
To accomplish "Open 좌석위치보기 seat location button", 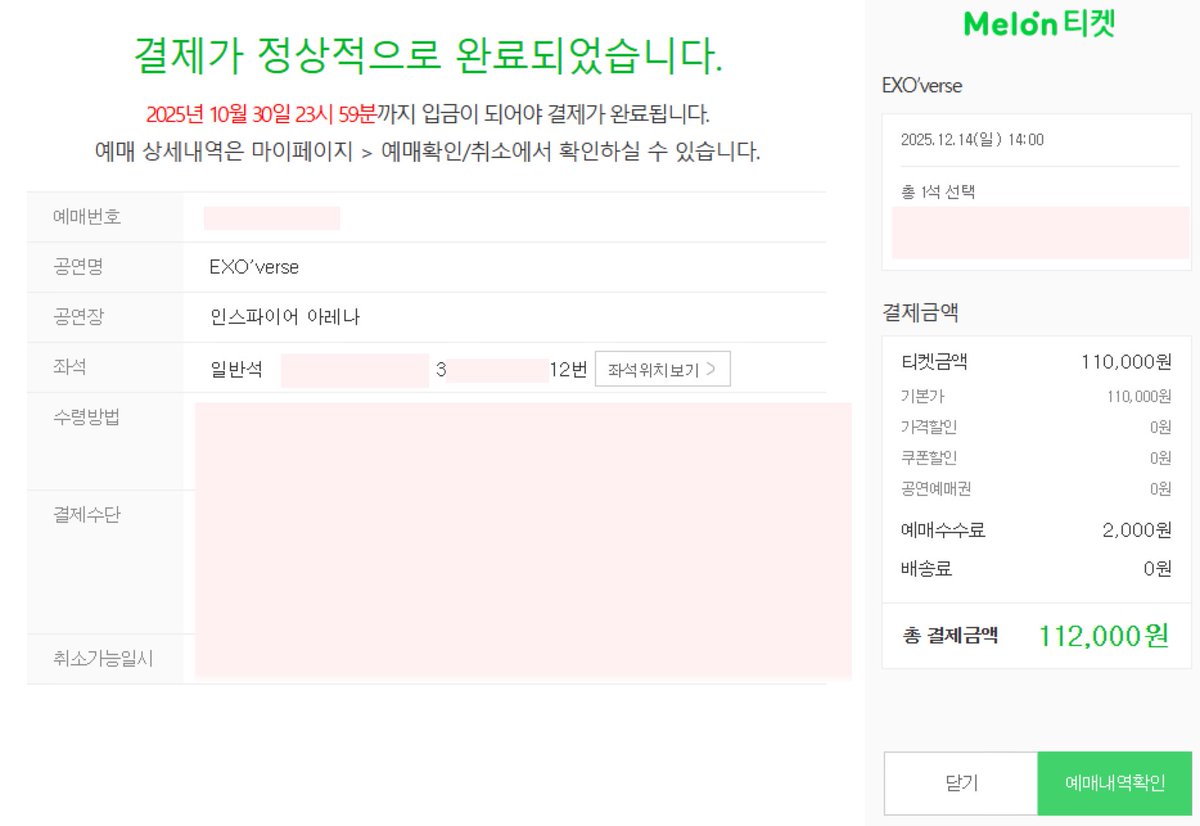I will (663, 368).
